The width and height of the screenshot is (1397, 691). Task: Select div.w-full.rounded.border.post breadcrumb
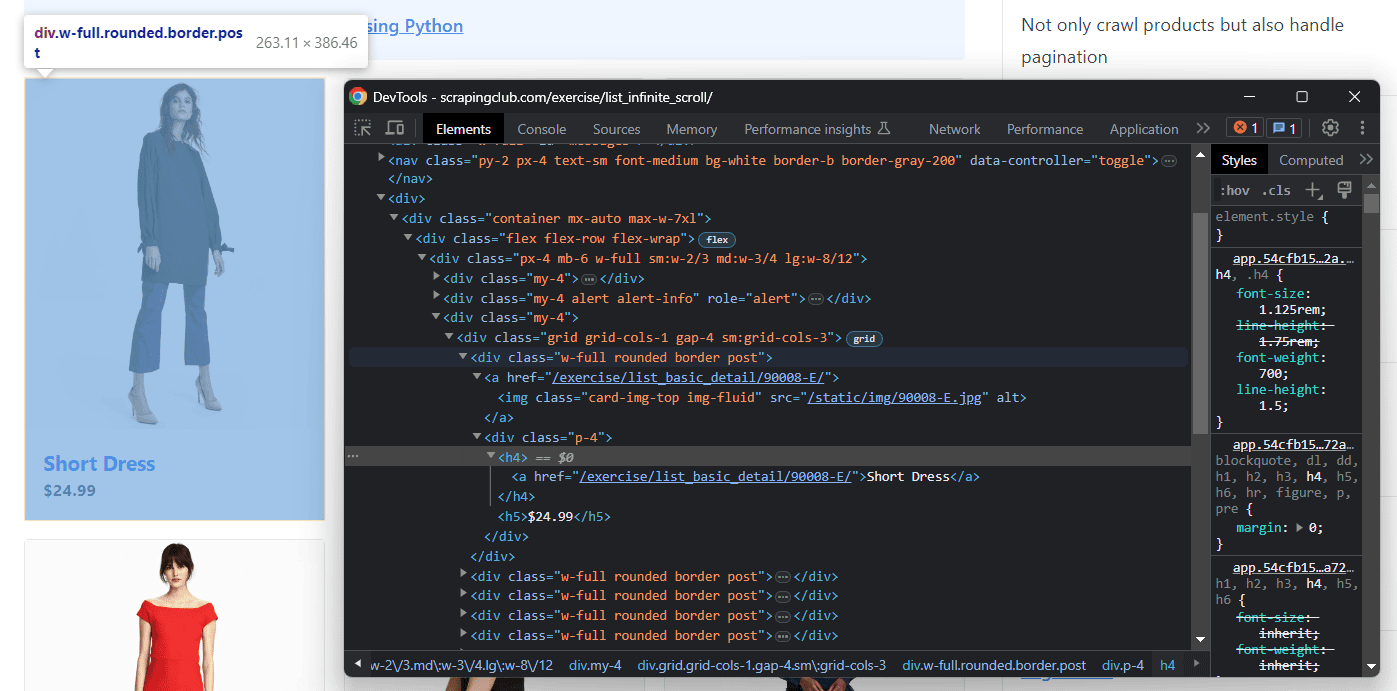click(x=994, y=665)
